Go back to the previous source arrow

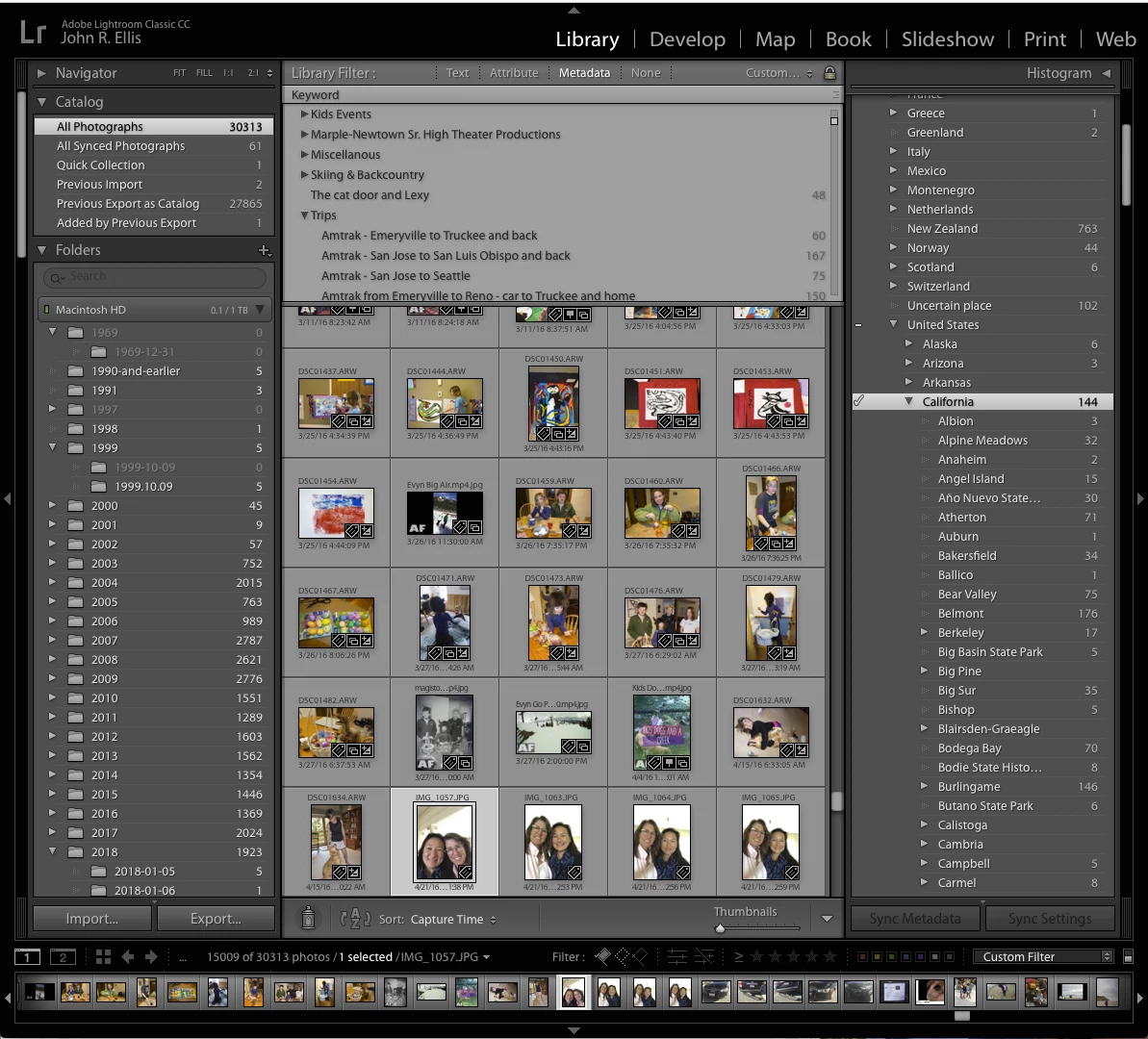[x=127, y=957]
